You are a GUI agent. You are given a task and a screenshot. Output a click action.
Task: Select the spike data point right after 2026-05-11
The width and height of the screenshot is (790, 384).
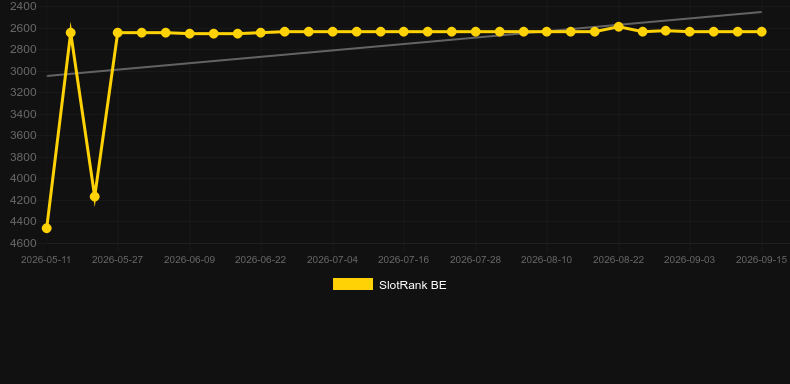(x=71, y=33)
